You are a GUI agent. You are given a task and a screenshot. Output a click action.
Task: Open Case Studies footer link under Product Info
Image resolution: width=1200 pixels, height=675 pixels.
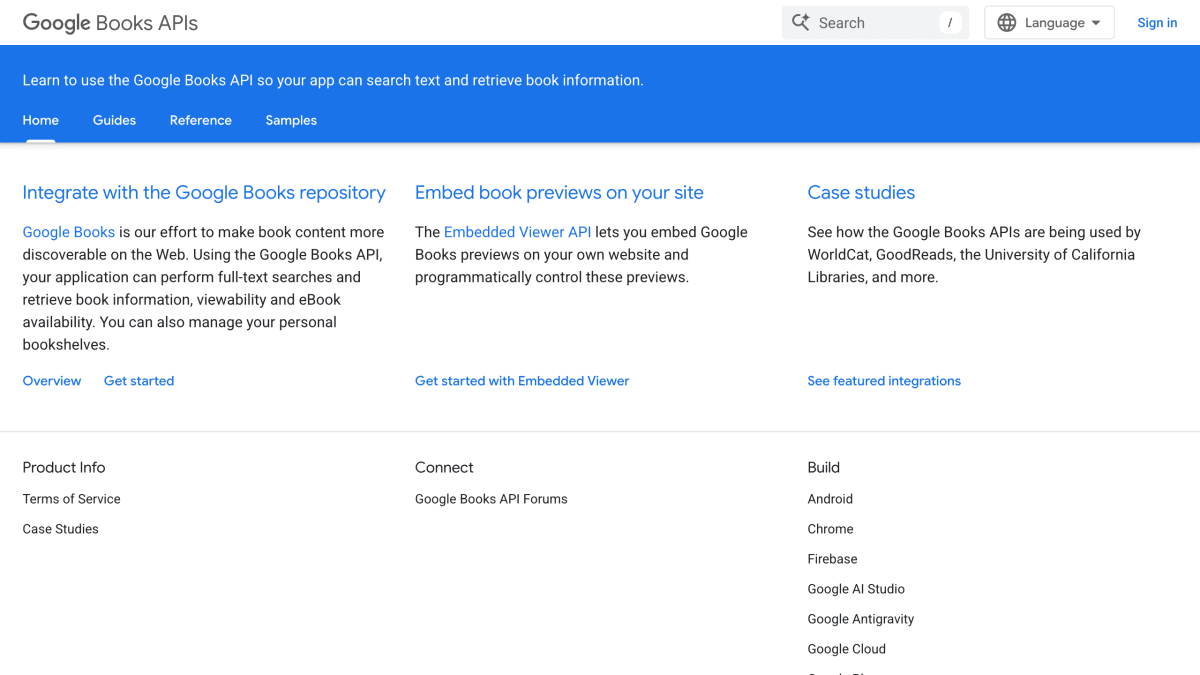pos(61,529)
